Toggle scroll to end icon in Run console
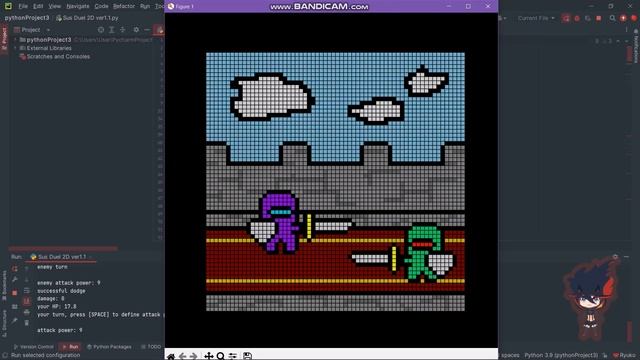 pyautogui.click(x=27, y=301)
